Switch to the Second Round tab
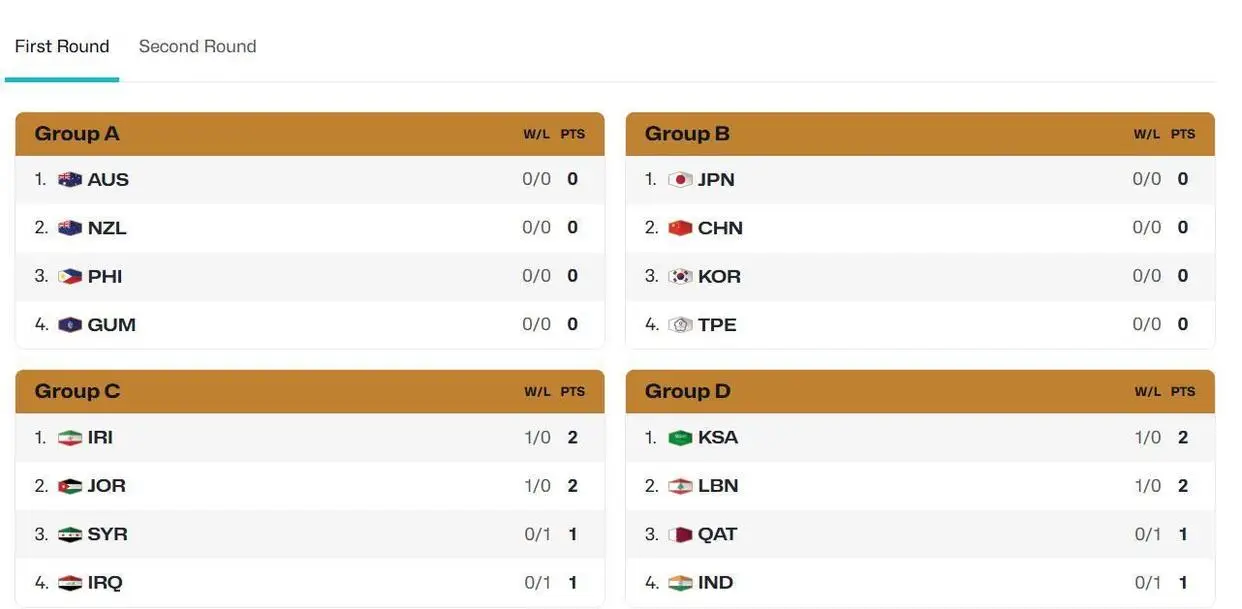Viewport: 1242px width, 609px height. pos(197,46)
